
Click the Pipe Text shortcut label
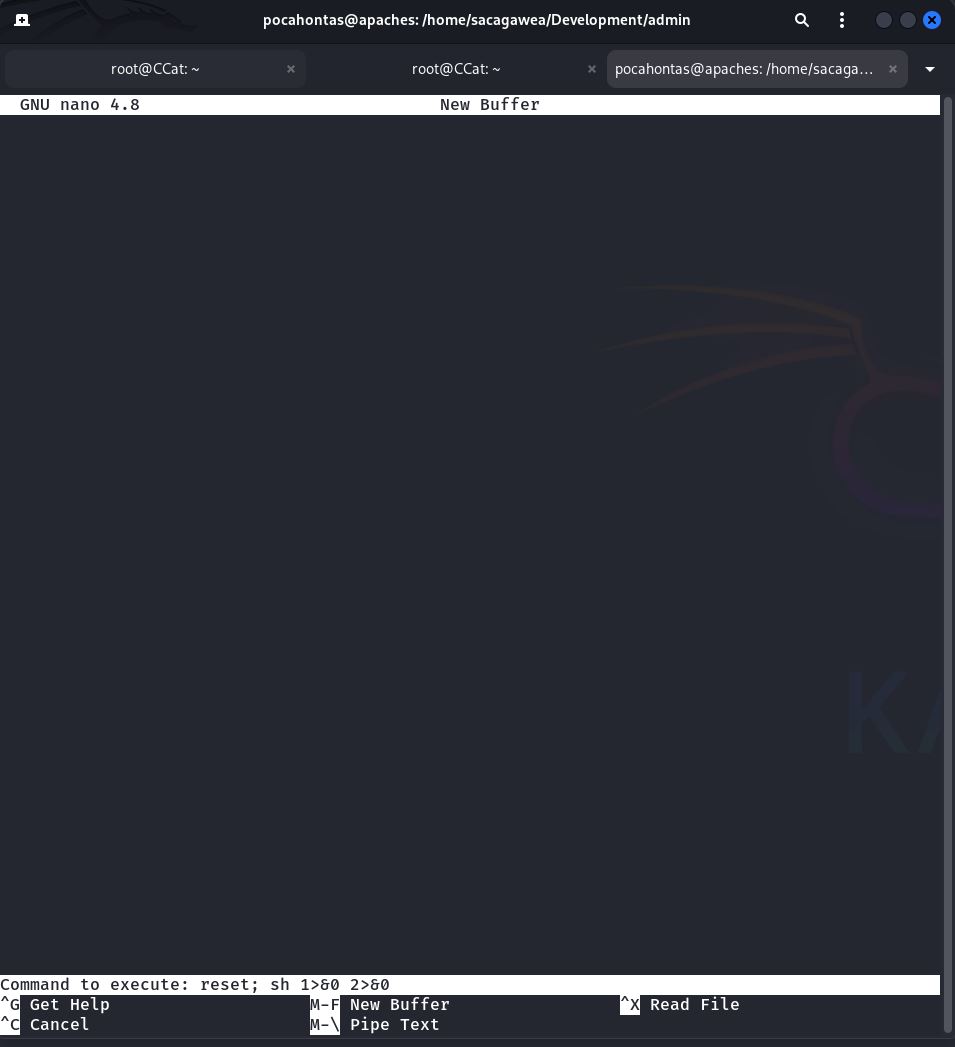[394, 1025]
